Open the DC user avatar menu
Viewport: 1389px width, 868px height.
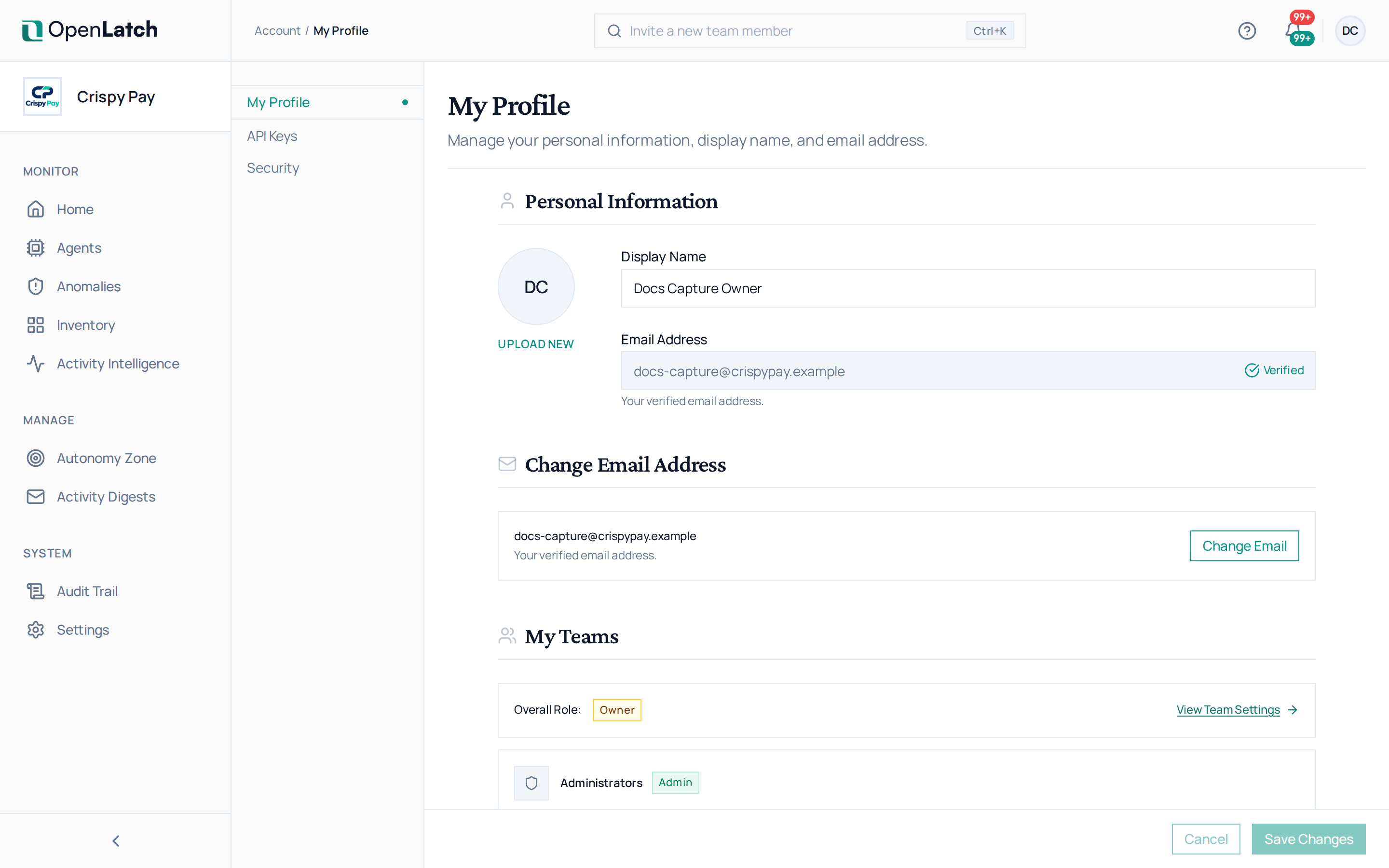[x=1350, y=31]
